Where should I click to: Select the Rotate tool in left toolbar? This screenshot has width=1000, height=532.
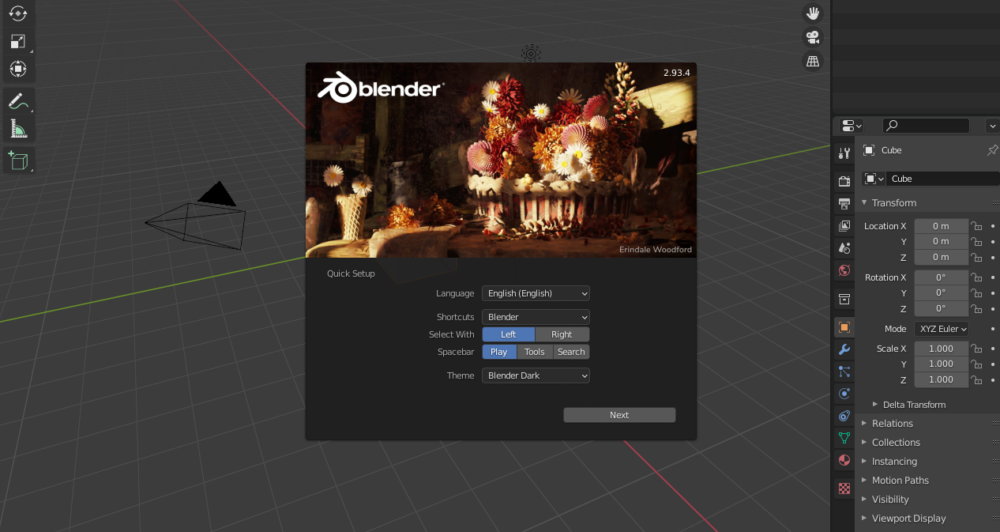pos(18,13)
